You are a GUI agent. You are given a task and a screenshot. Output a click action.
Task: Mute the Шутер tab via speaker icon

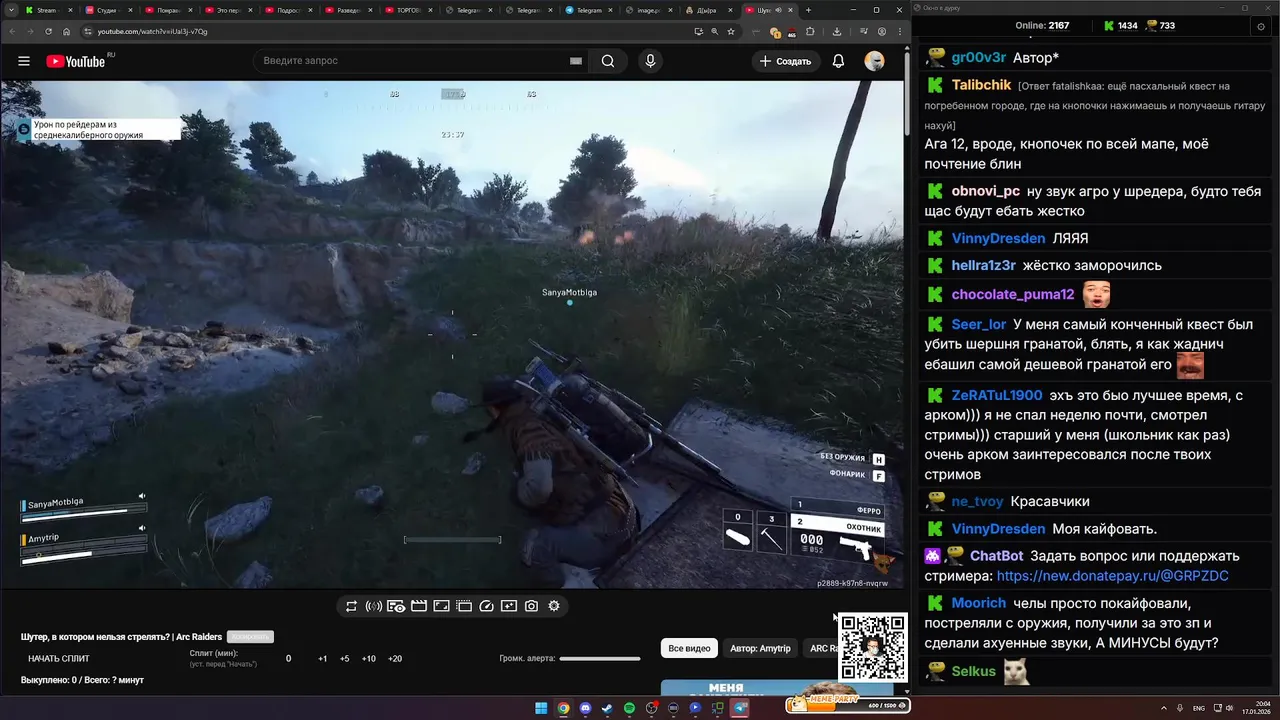click(x=779, y=10)
